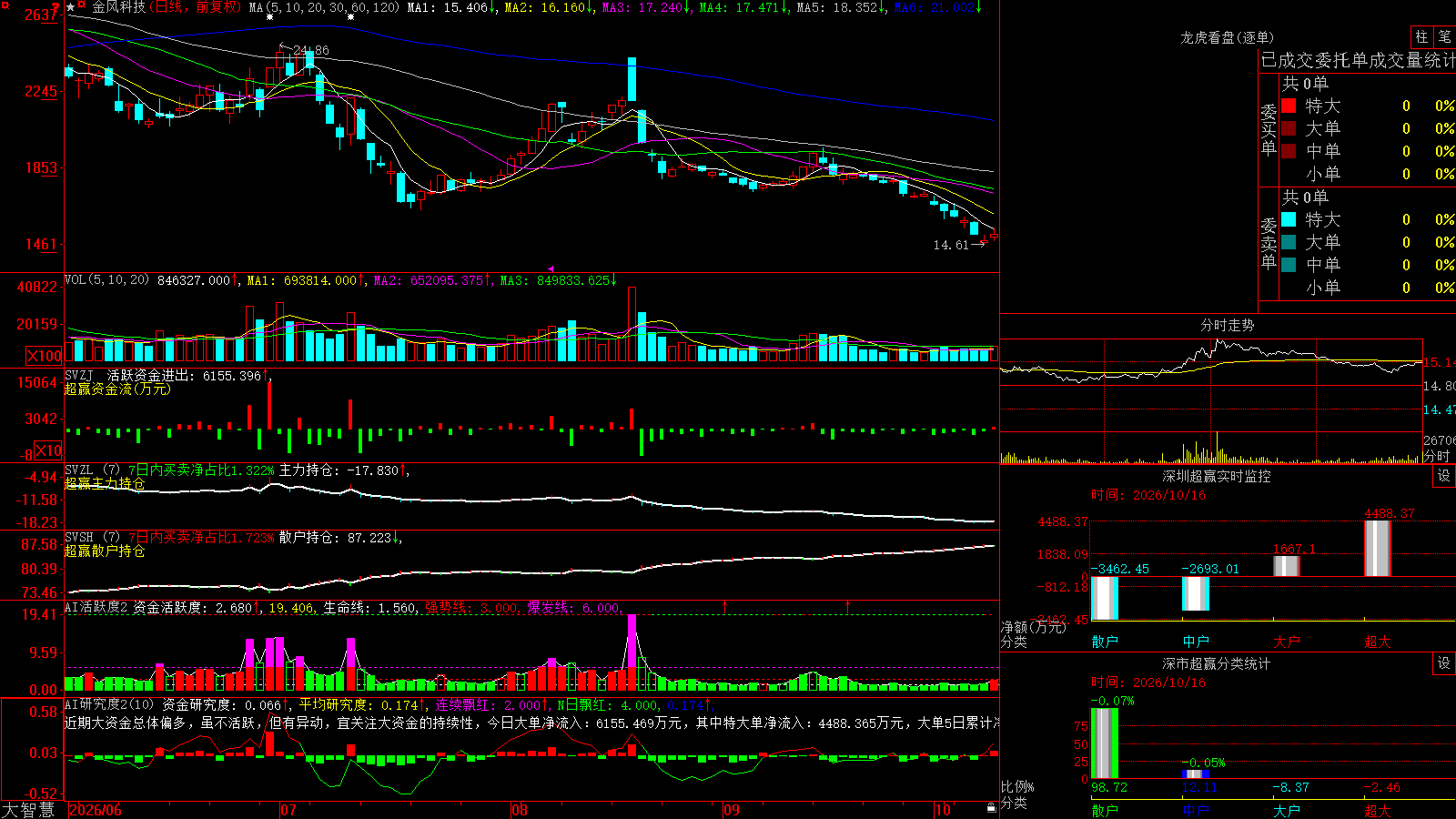Click the 超赢资金流(万元) yellow label
Image resolution: width=1456 pixels, height=819 pixels.
click(117, 389)
